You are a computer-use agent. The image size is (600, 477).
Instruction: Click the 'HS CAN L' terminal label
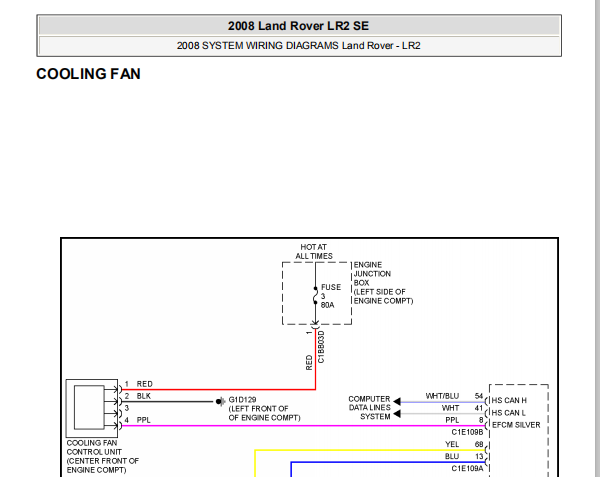point(509,413)
